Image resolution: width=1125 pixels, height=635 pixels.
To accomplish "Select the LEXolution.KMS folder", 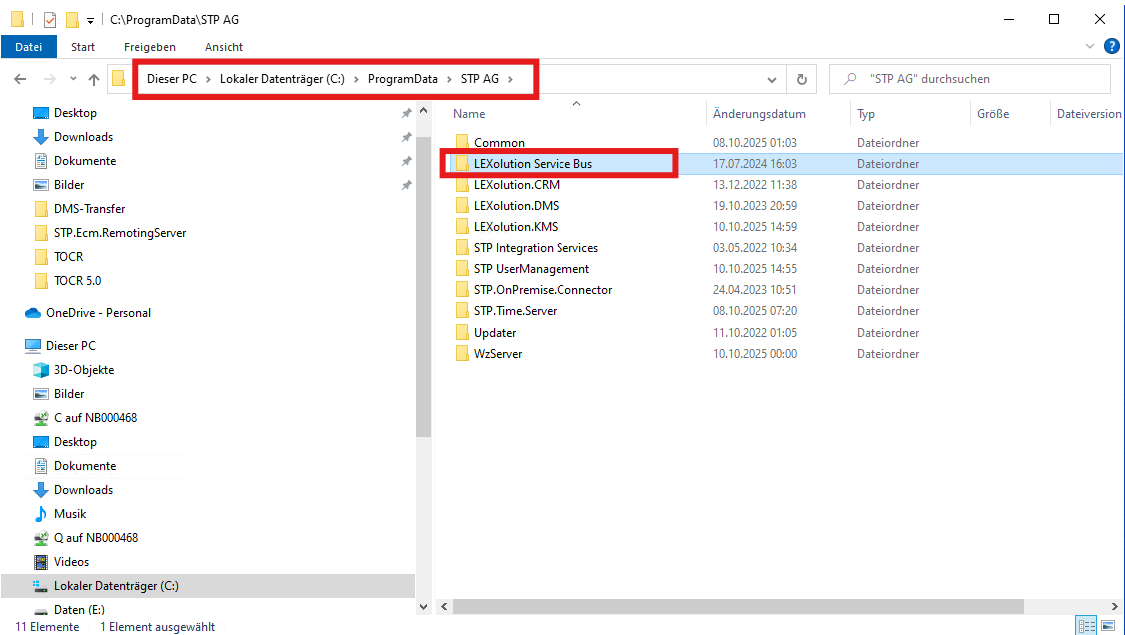I will pos(515,226).
